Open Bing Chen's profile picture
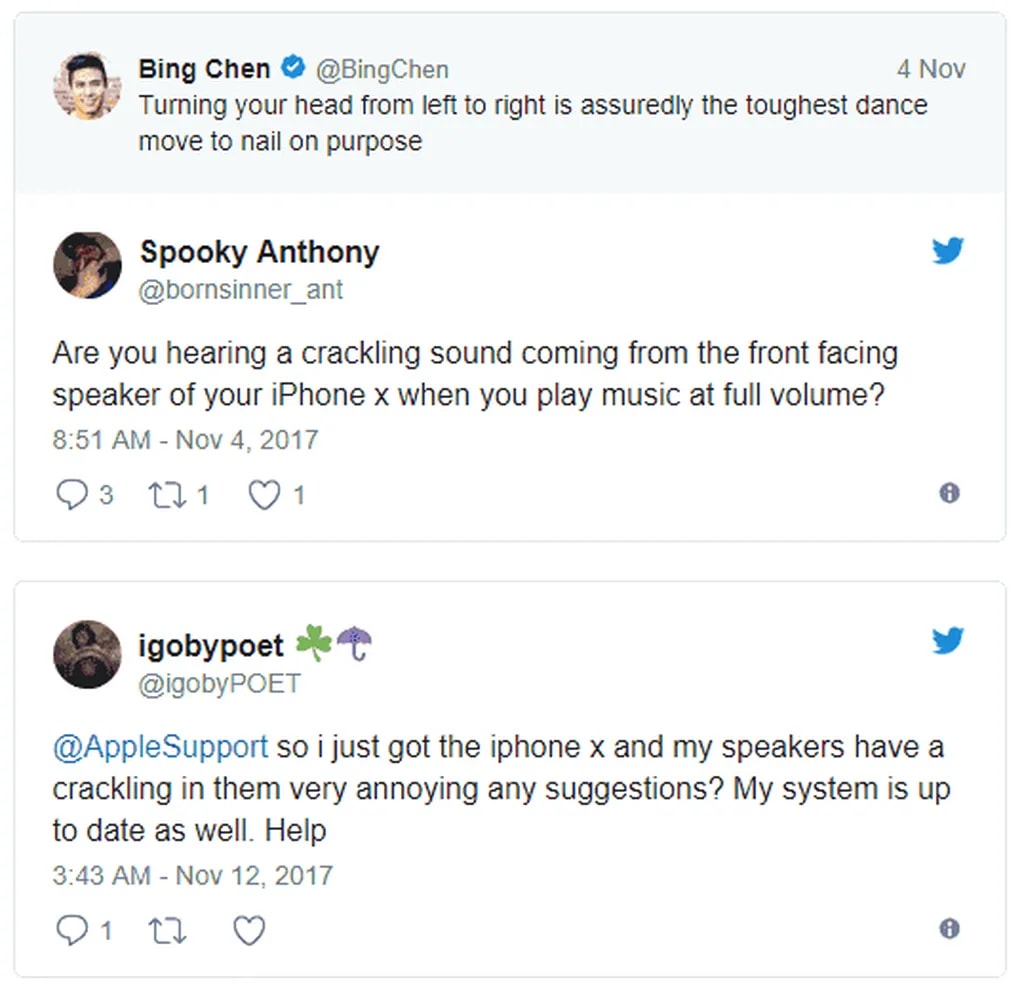The image size is (1024, 997). [87, 86]
